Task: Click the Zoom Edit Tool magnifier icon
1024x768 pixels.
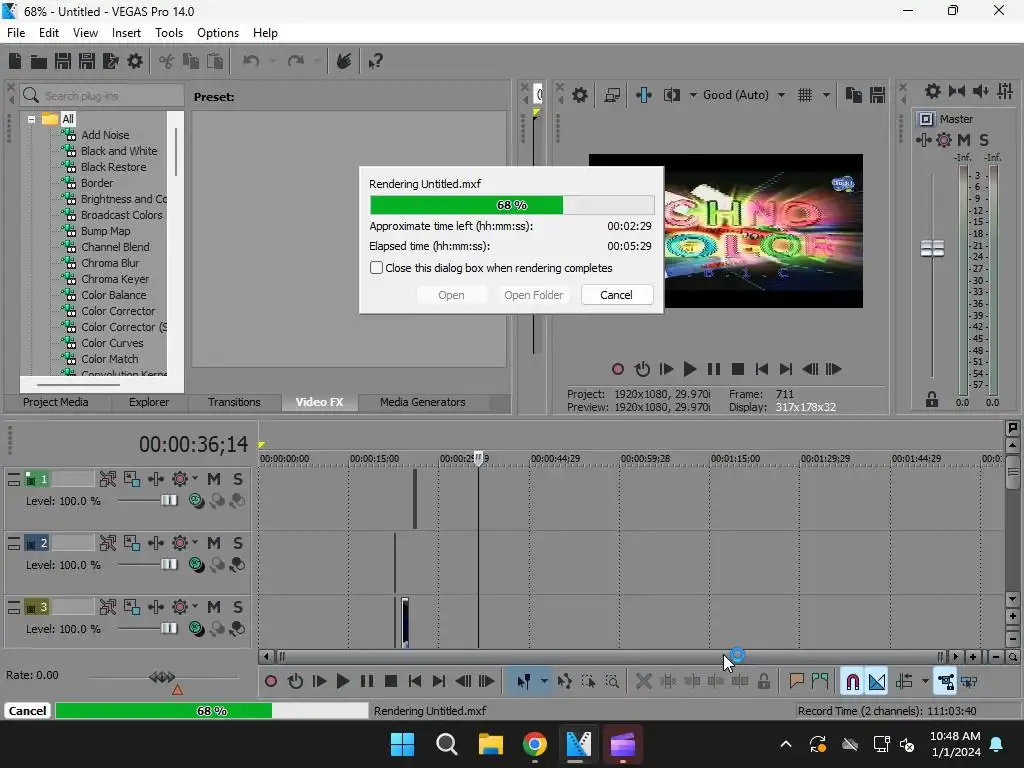Action: tap(612, 682)
